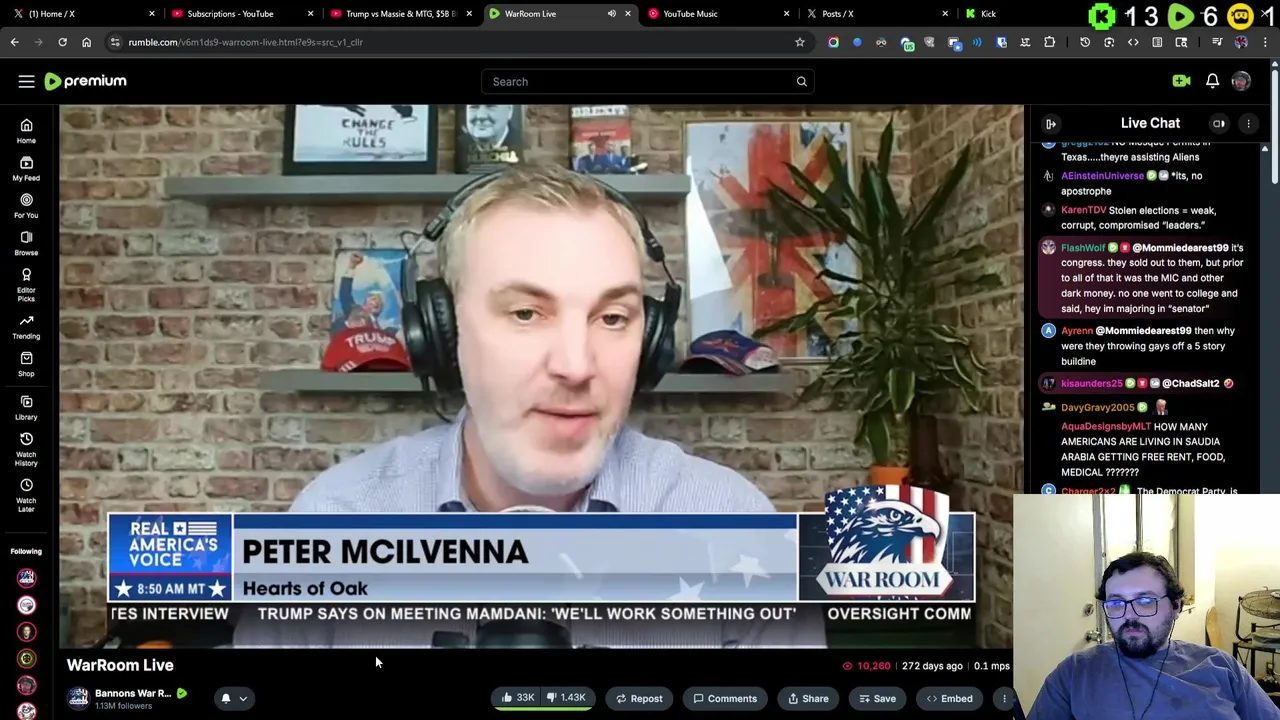
Task: Open the browser extensions puzzle icon
Action: coord(1049,42)
